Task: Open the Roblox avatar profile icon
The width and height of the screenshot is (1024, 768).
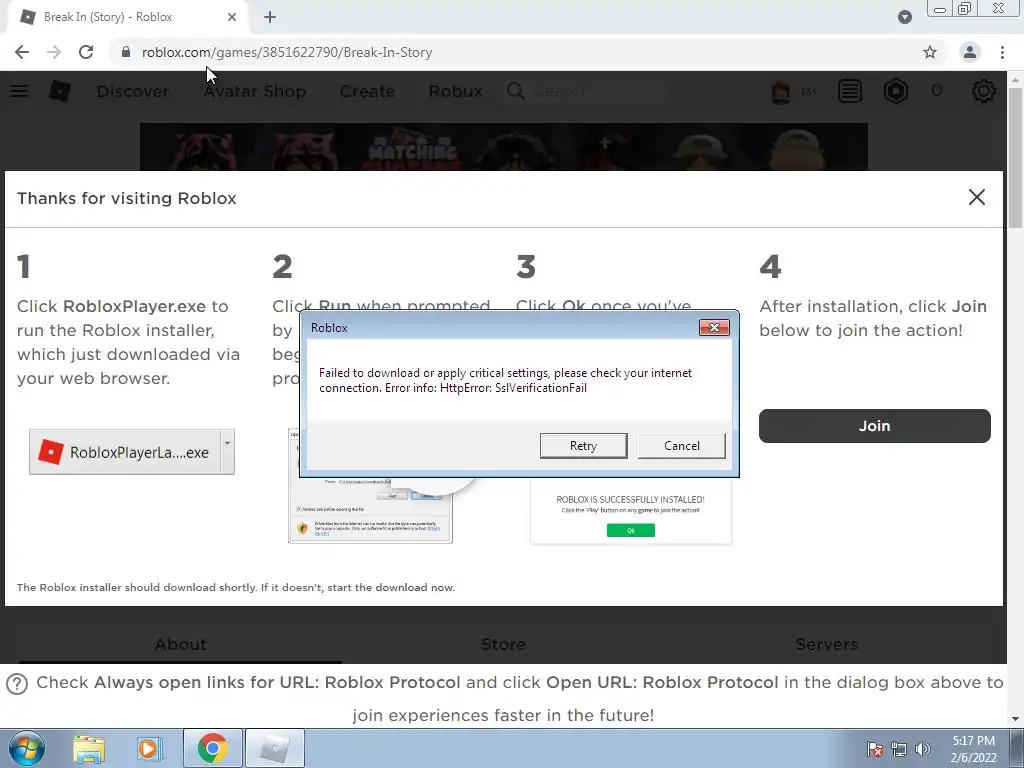Action: coord(780,91)
